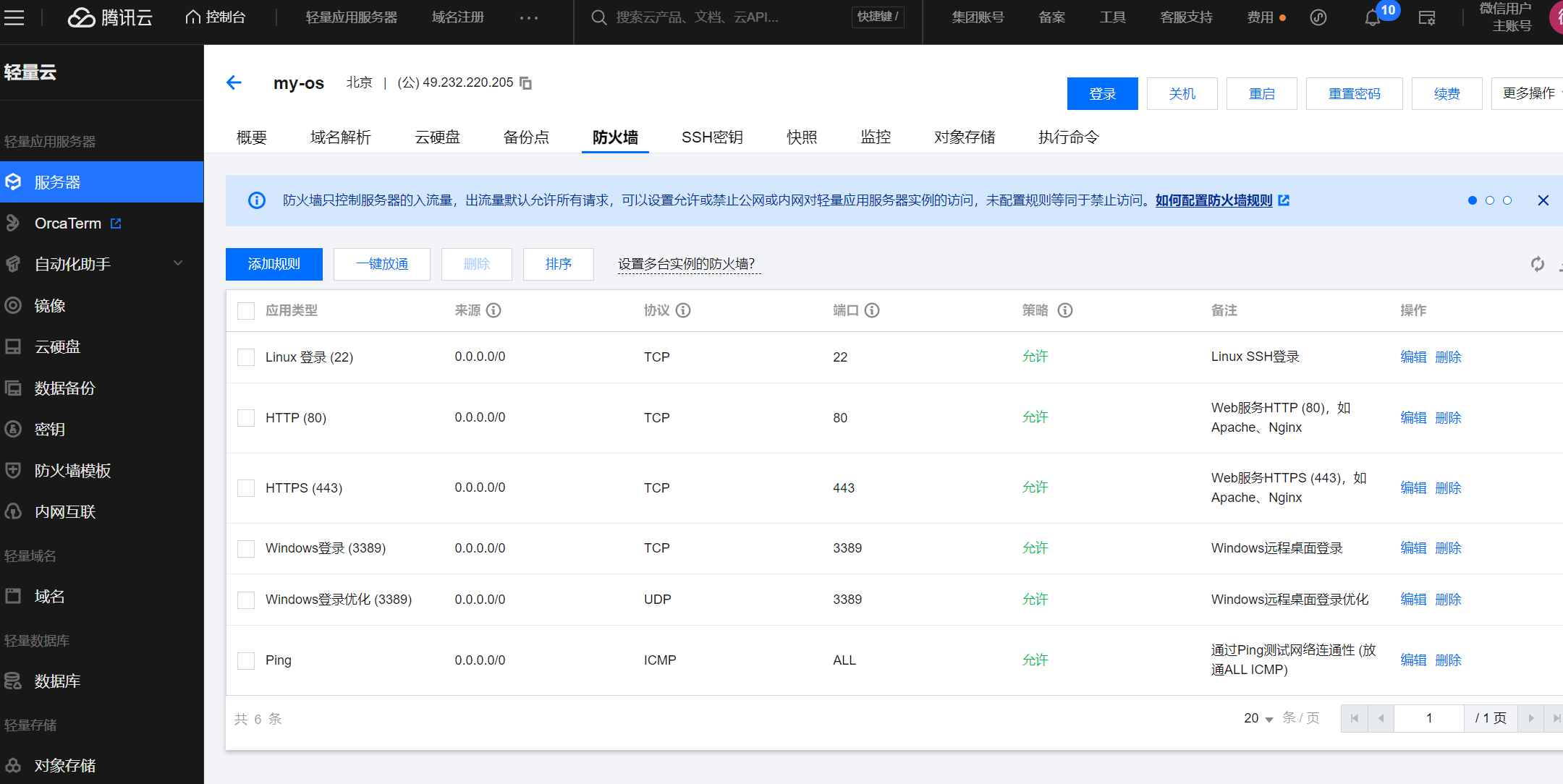Click the blue 登录 button

1103,93
